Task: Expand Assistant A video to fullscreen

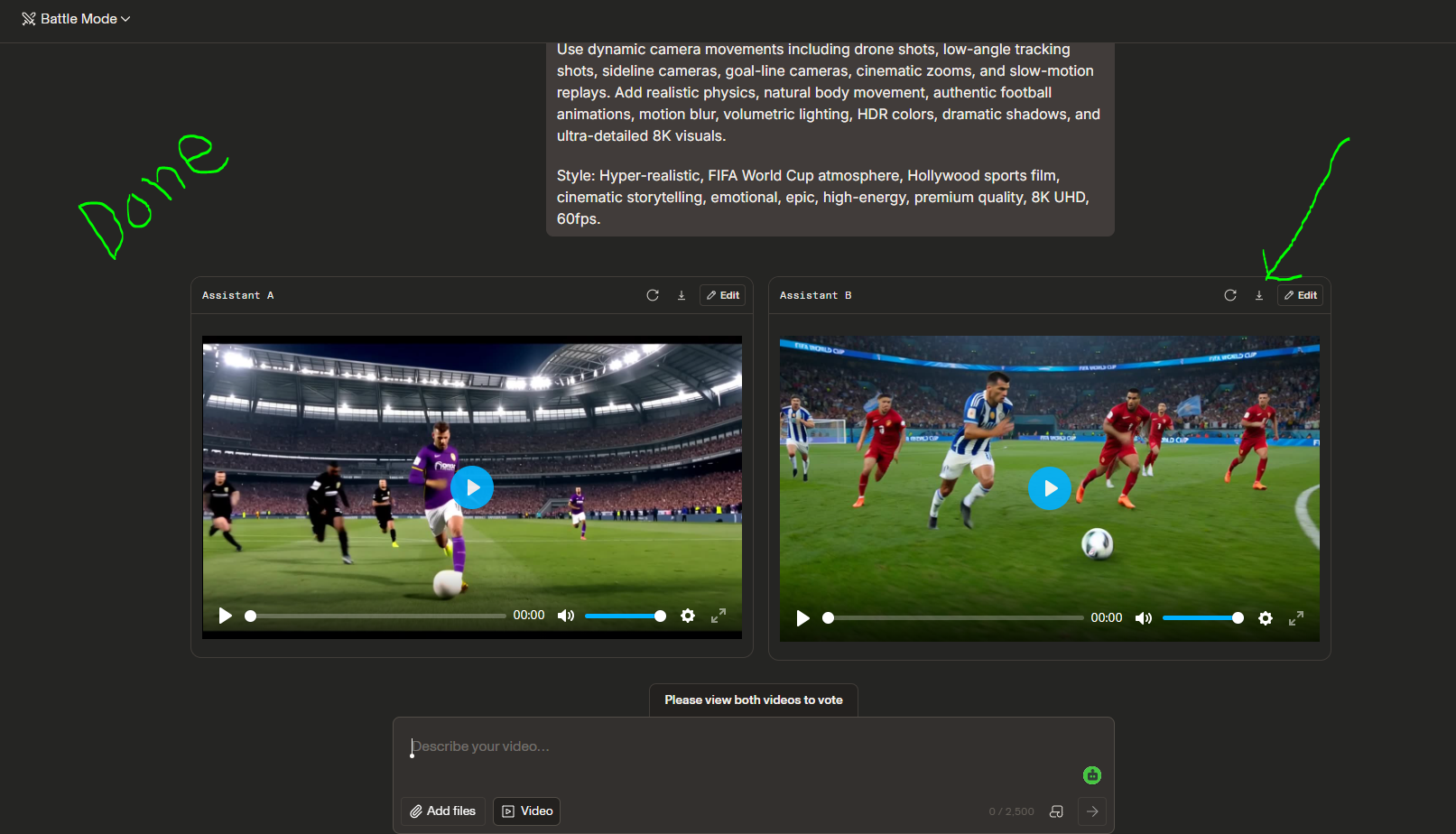Action: (719, 616)
